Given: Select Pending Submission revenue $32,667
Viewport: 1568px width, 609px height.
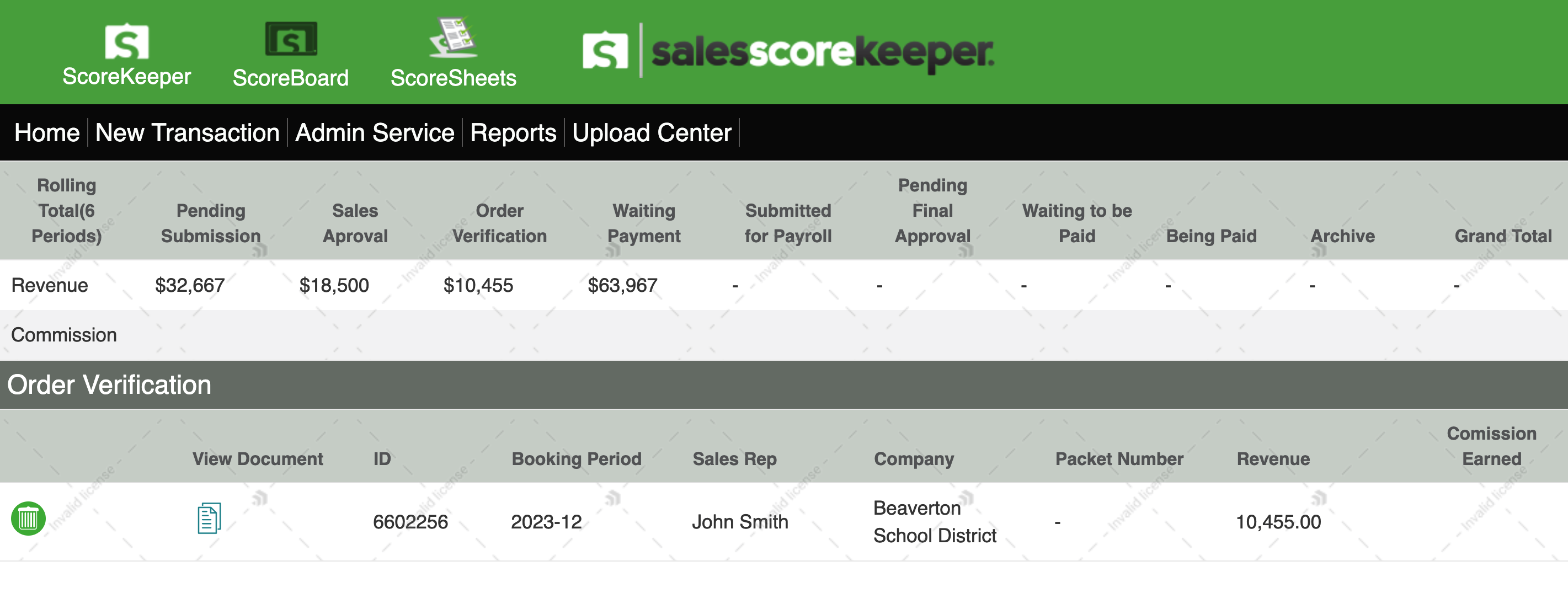Looking at the screenshot, I should 190,285.
